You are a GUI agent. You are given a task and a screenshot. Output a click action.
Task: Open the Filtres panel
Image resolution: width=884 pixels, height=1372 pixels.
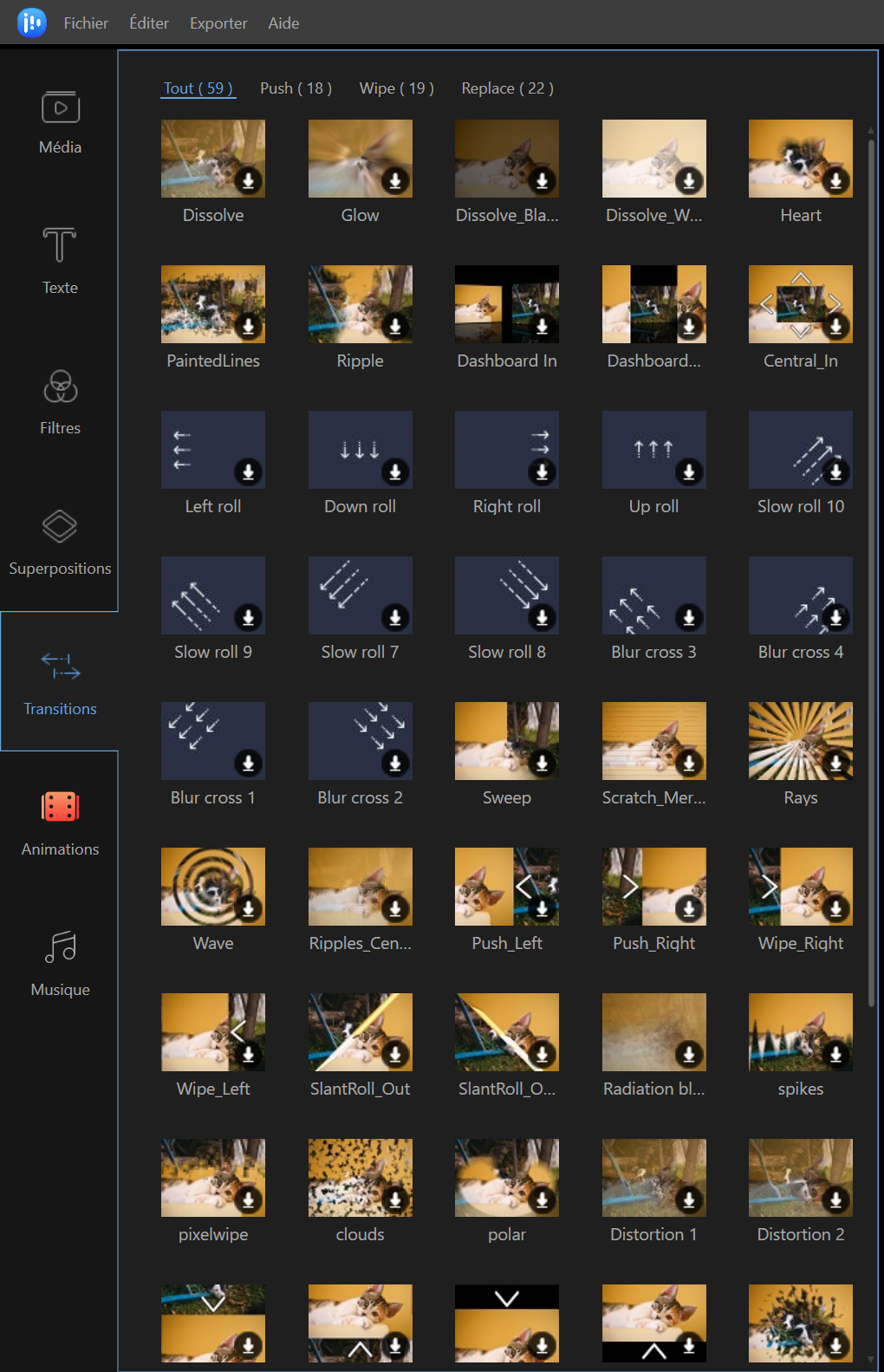pos(60,403)
